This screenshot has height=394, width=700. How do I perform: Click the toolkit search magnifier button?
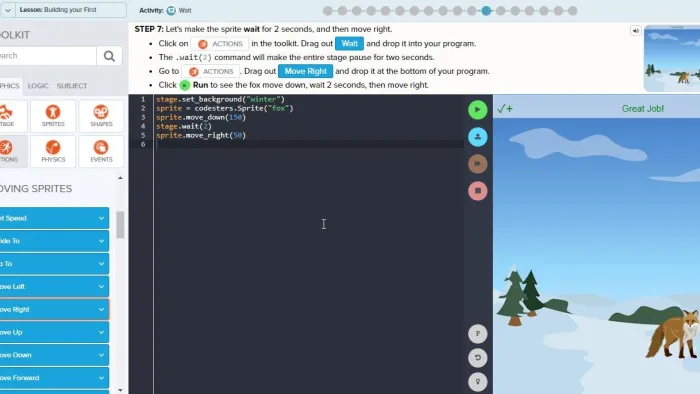click(x=109, y=56)
